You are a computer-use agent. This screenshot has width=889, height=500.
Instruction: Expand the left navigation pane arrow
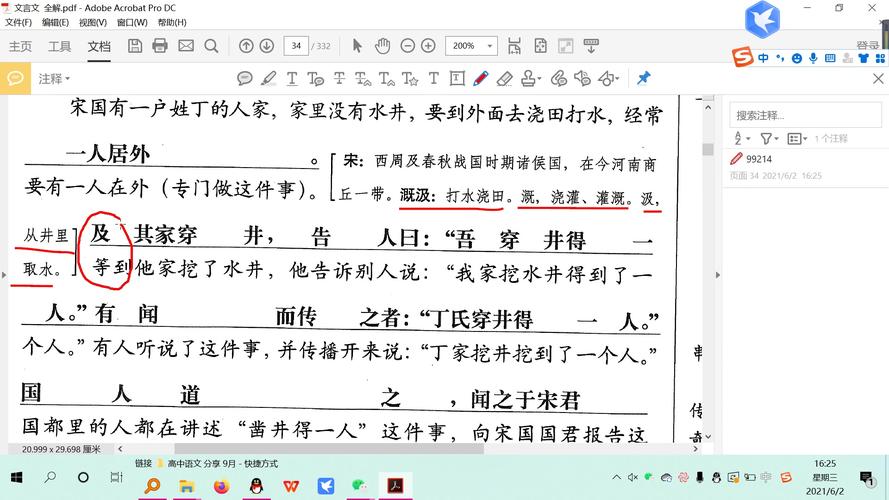click(3, 275)
